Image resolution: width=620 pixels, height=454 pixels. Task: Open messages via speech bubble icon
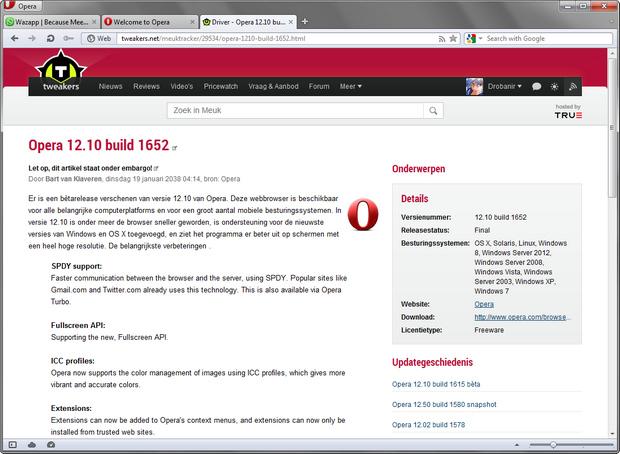[x=536, y=86]
